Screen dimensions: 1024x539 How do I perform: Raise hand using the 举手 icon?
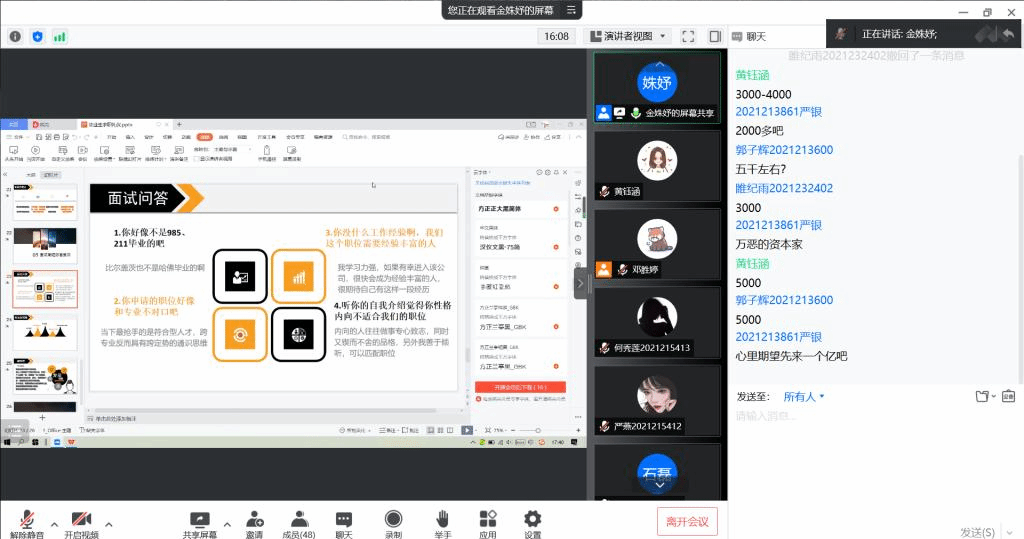click(442, 519)
